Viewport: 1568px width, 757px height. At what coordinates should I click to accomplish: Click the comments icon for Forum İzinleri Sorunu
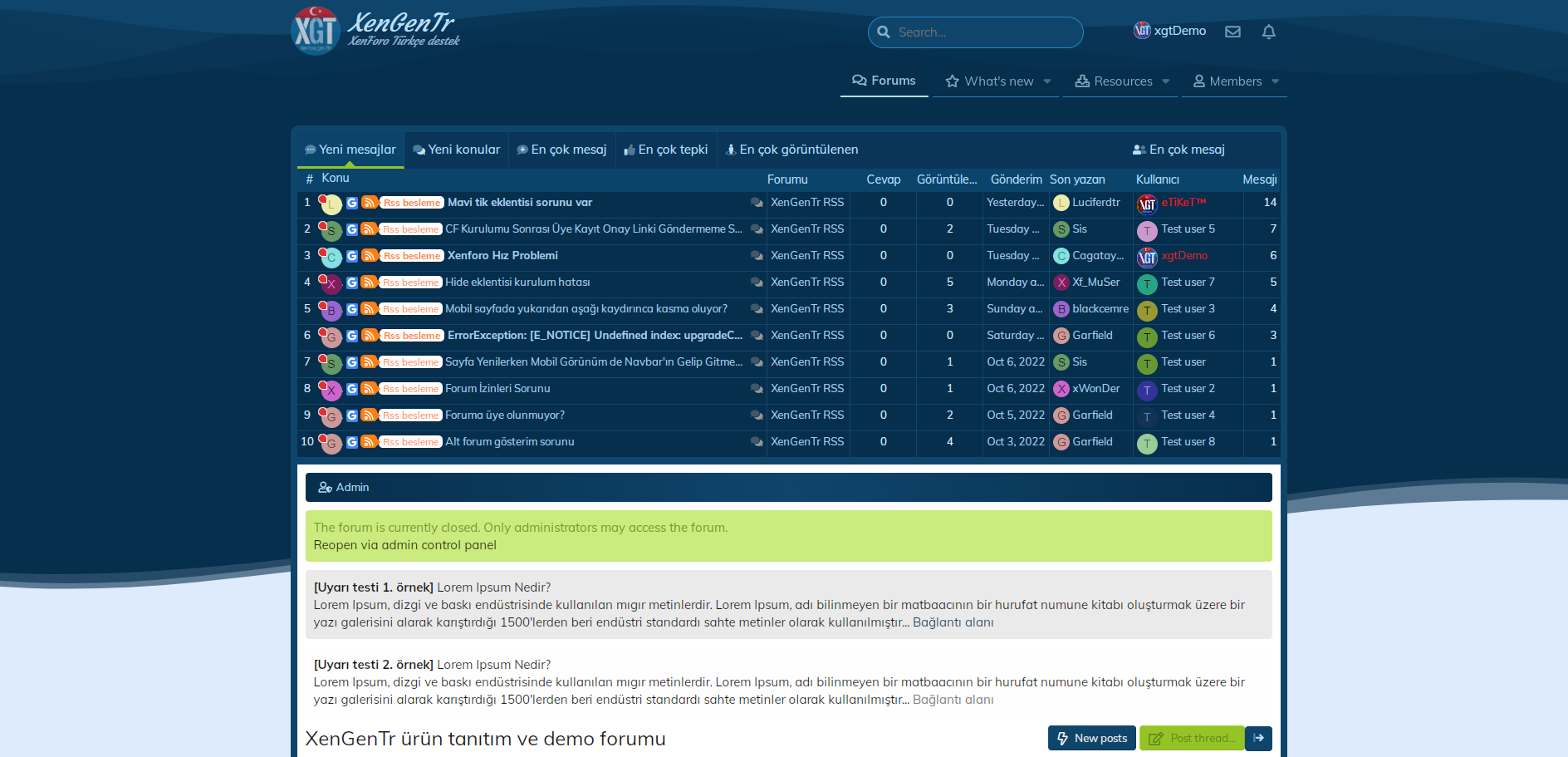(x=757, y=389)
